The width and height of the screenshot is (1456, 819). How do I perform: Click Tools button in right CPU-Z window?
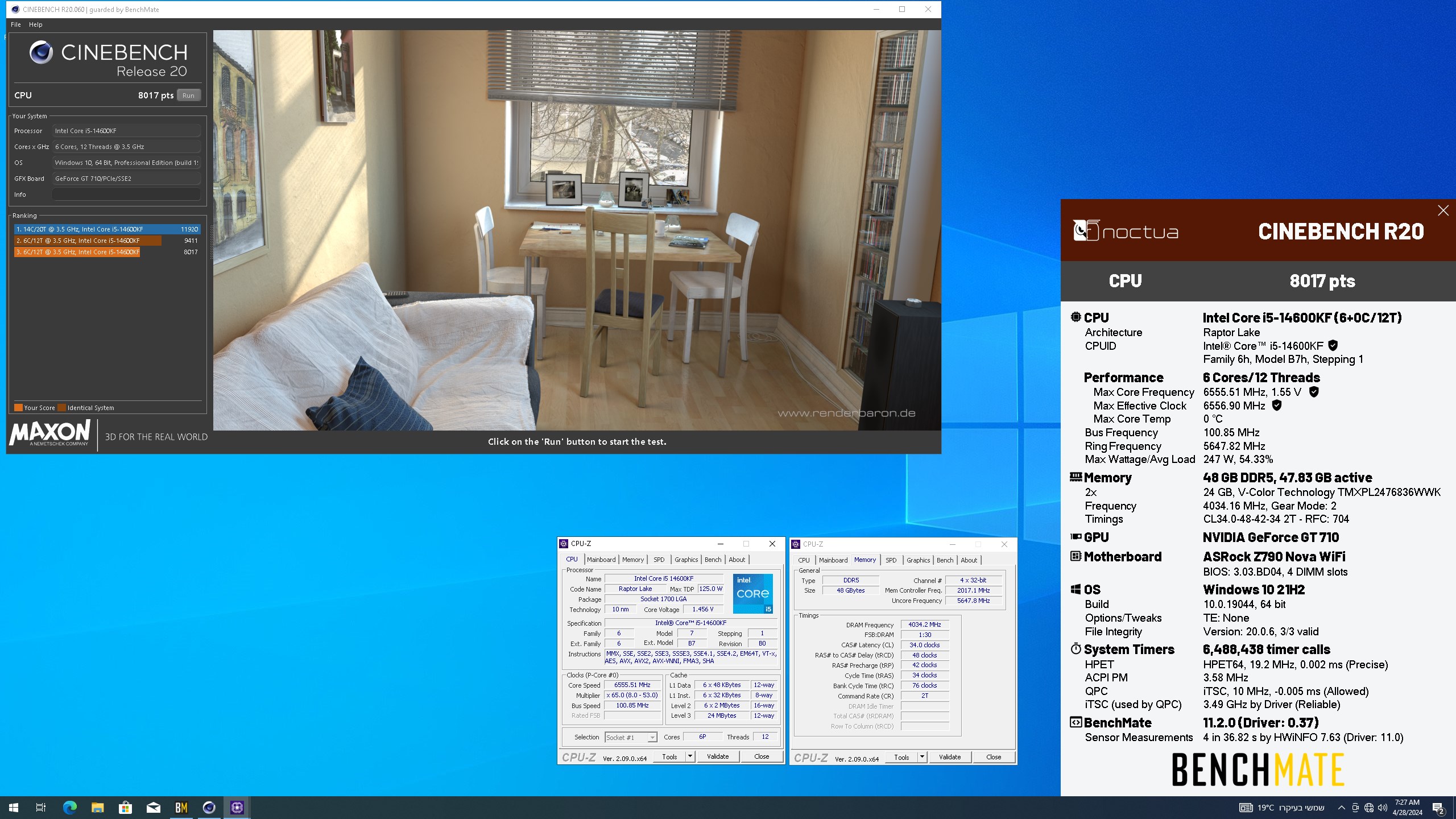pyautogui.click(x=901, y=757)
